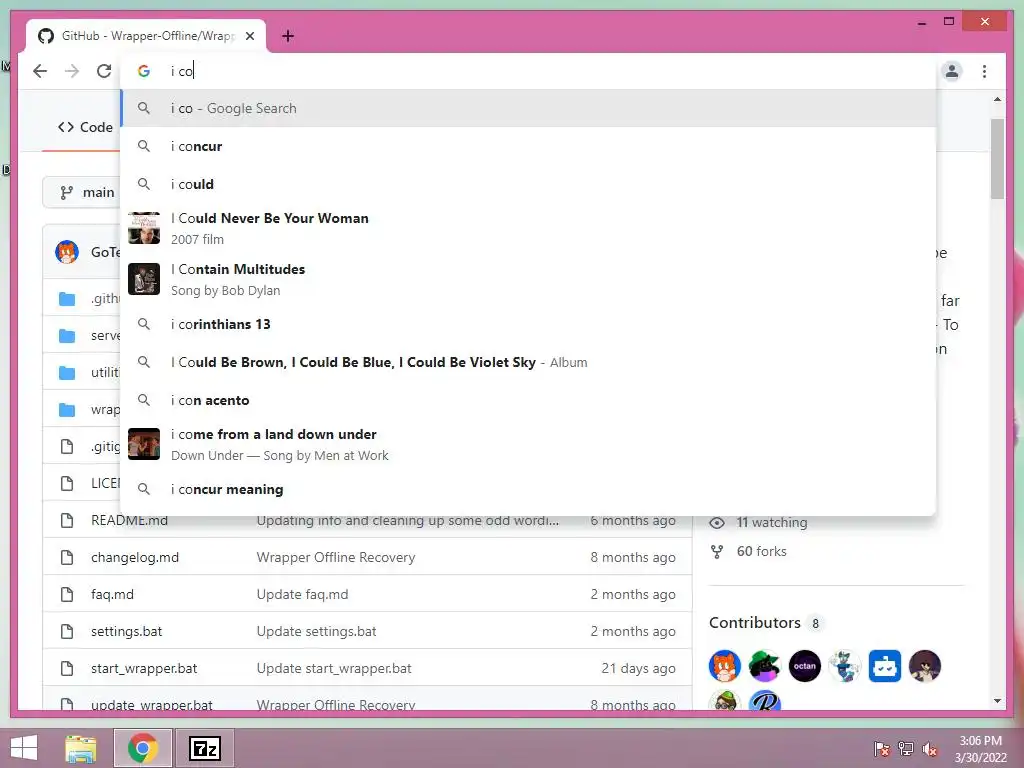
Task: Open the Chrome three-dot menu
Action: coord(984,71)
